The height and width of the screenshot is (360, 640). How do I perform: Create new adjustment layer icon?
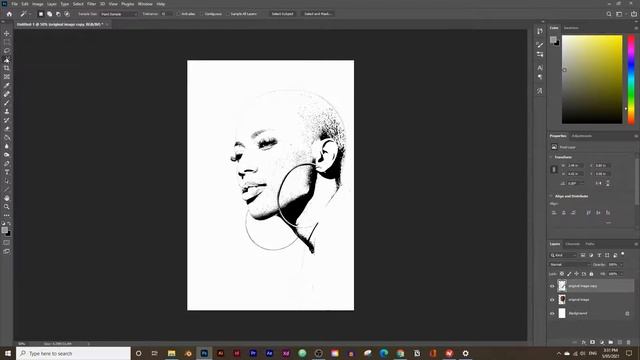(x=602, y=342)
